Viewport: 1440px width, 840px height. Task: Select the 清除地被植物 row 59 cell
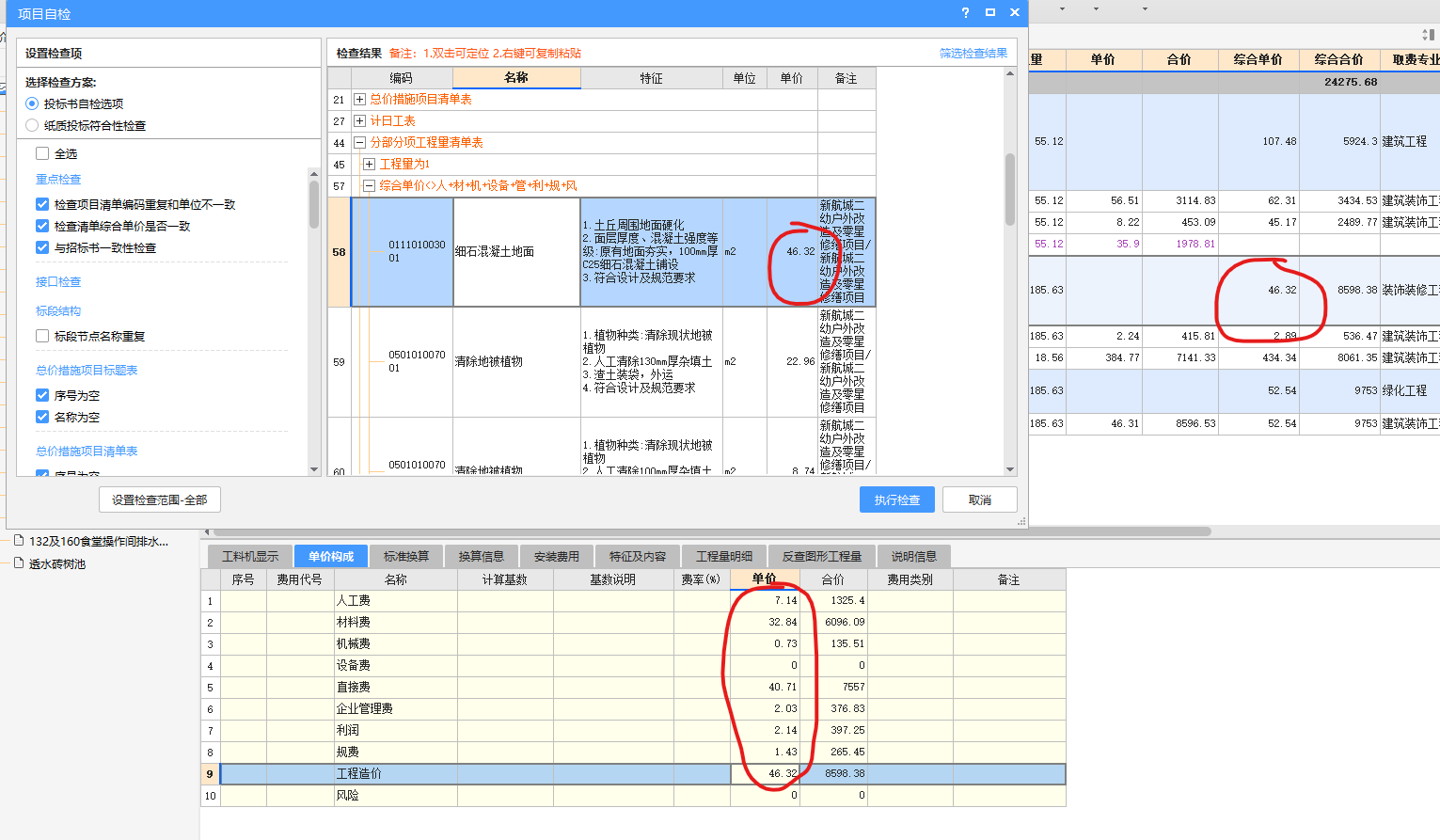(x=516, y=361)
